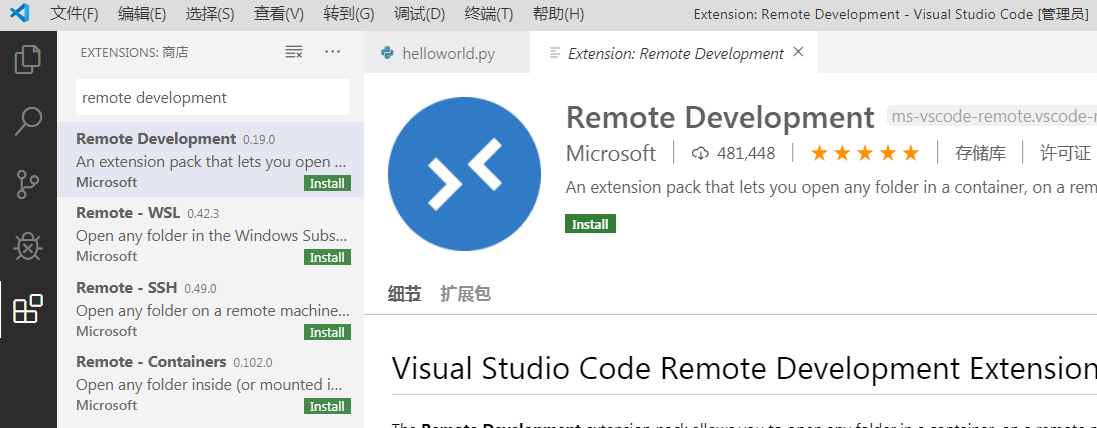The width and height of the screenshot is (1097, 428).
Task: Open the 调试(D) menu
Action: 419,14
